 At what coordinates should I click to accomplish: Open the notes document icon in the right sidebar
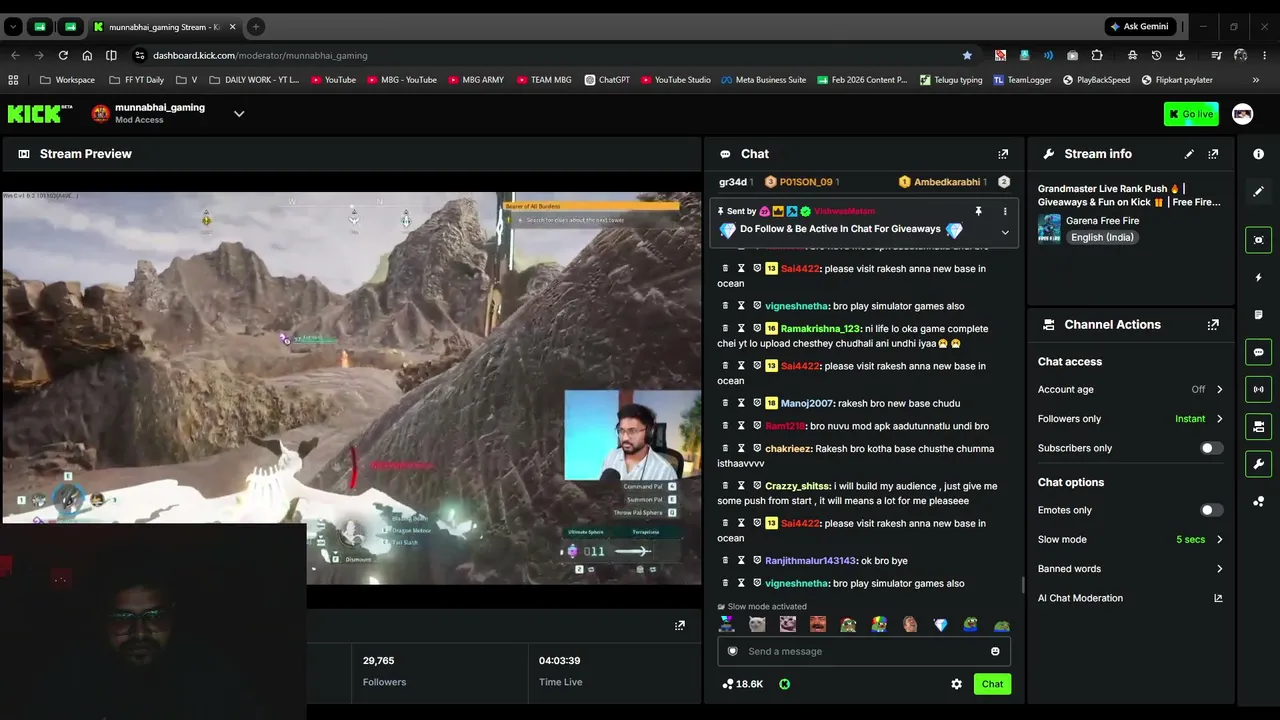[x=1259, y=315]
